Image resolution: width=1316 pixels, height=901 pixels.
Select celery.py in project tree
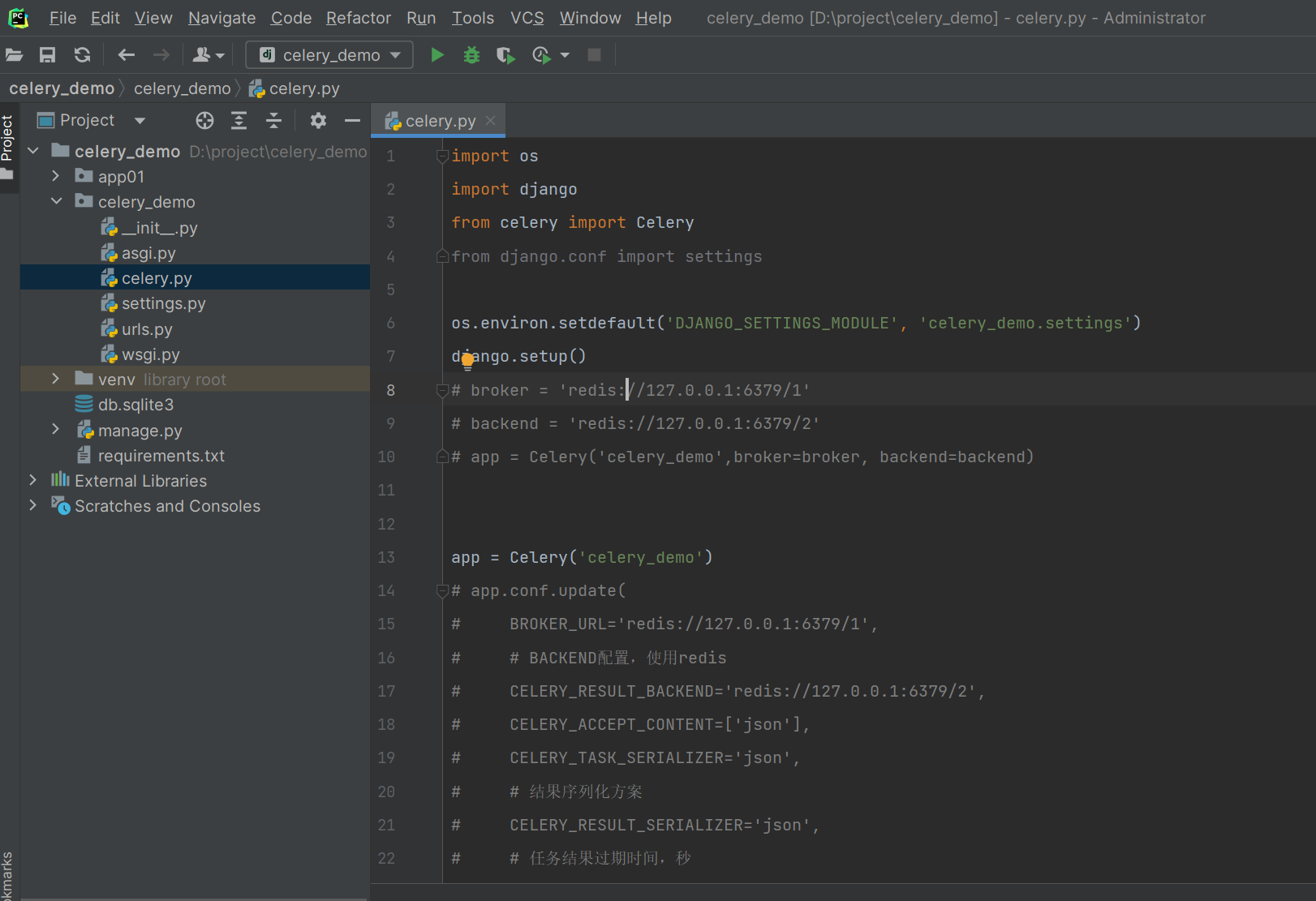pos(195,277)
